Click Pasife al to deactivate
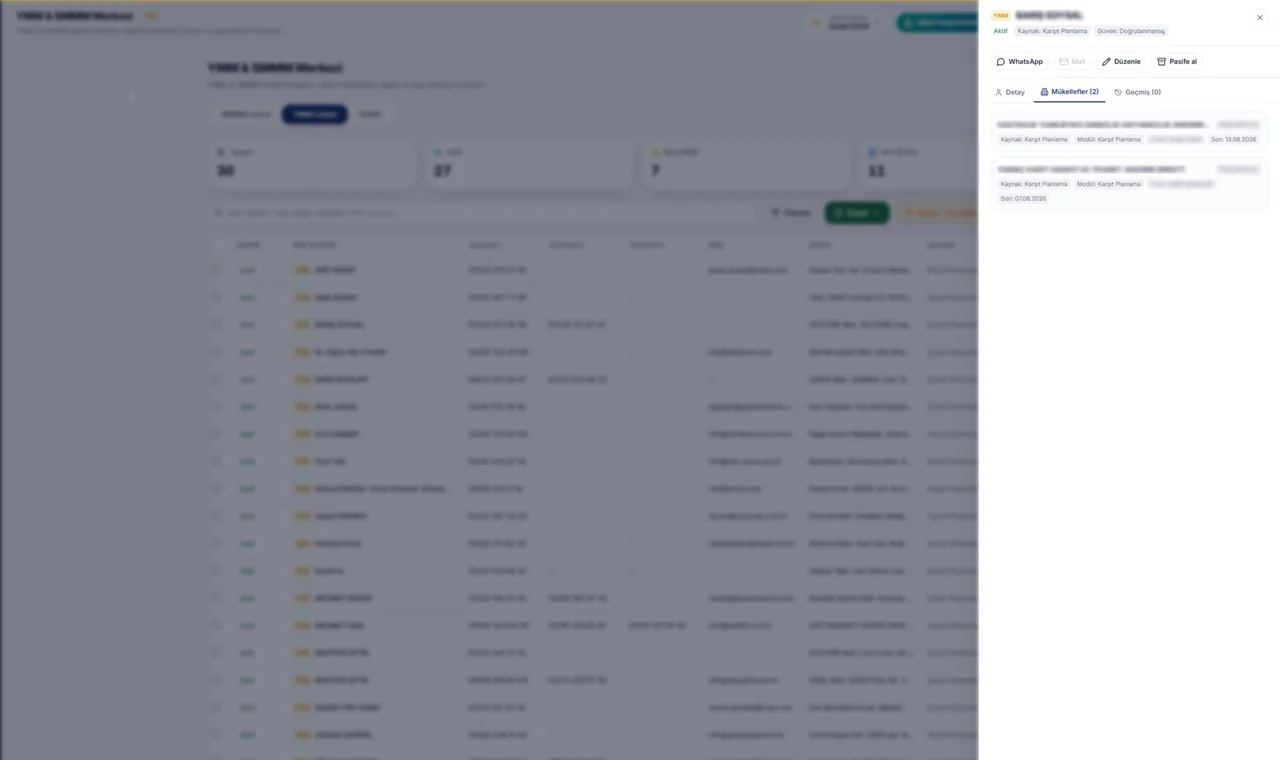This screenshot has height=760, width=1280. click(1177, 62)
